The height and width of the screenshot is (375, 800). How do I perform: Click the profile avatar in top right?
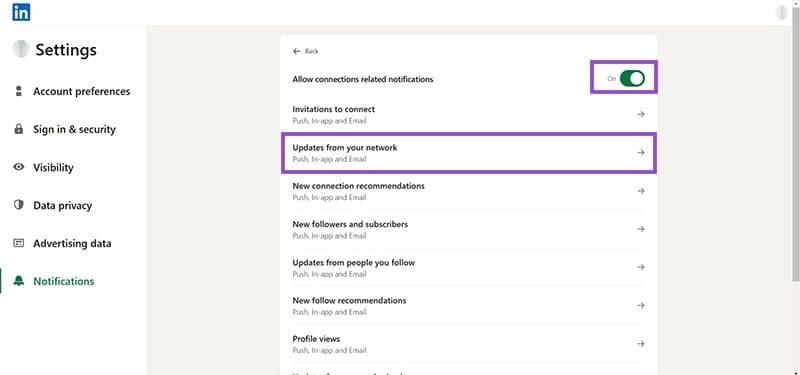point(781,13)
